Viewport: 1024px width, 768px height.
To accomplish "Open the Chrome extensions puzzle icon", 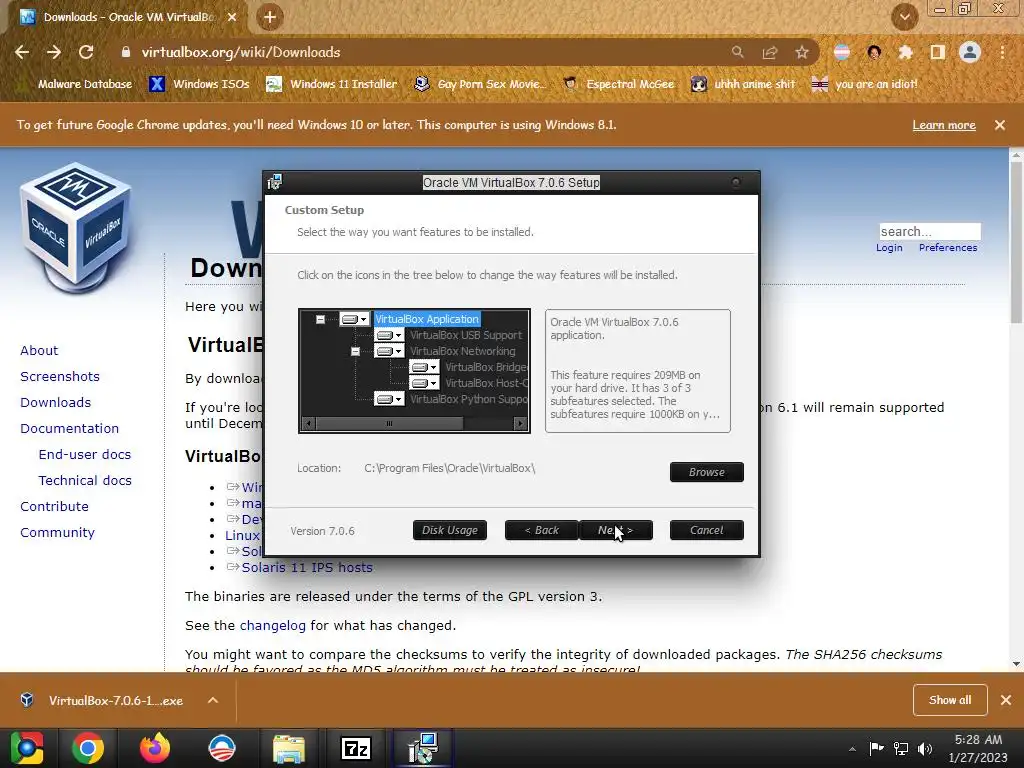I will pyautogui.click(x=905, y=52).
